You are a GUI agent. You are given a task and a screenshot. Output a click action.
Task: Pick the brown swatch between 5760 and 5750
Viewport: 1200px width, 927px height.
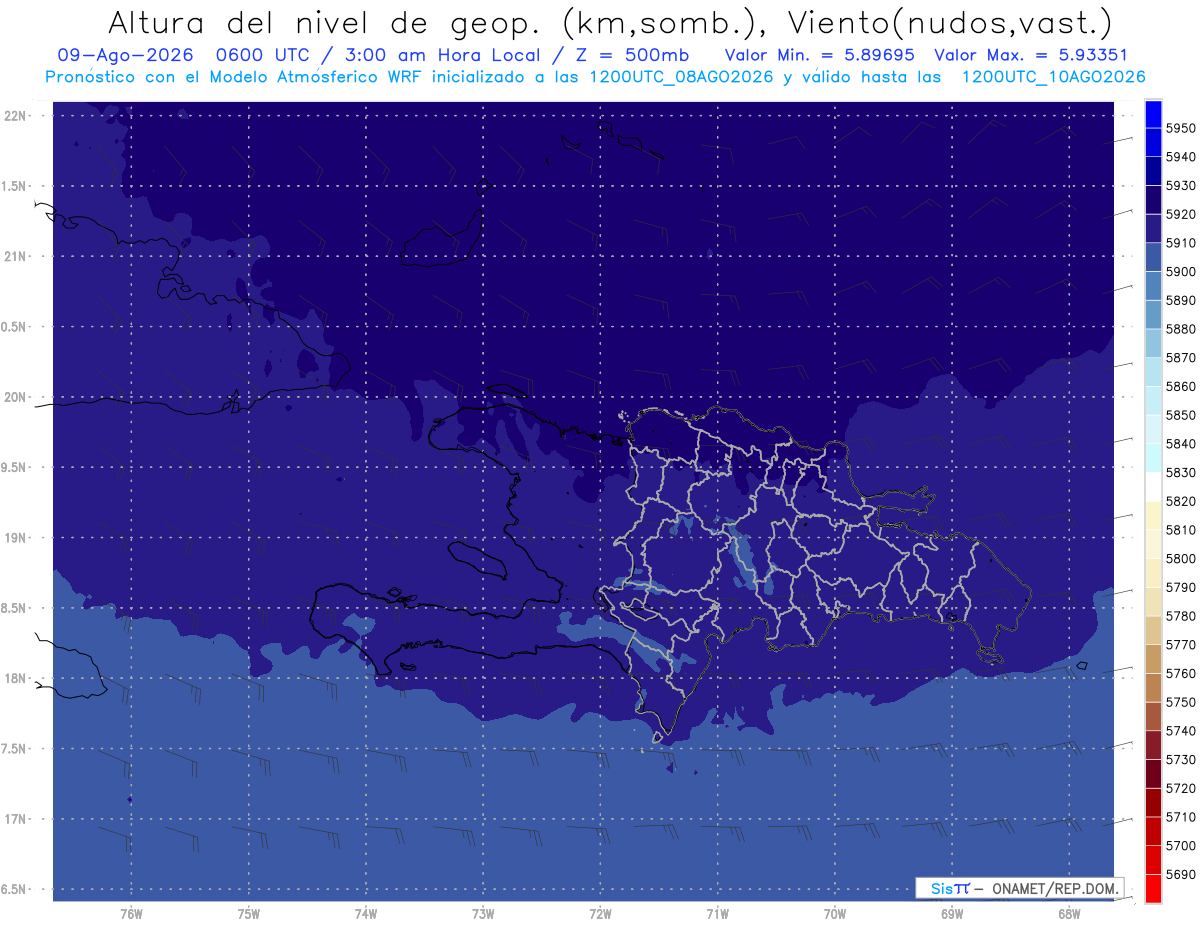pyautogui.click(x=1153, y=687)
